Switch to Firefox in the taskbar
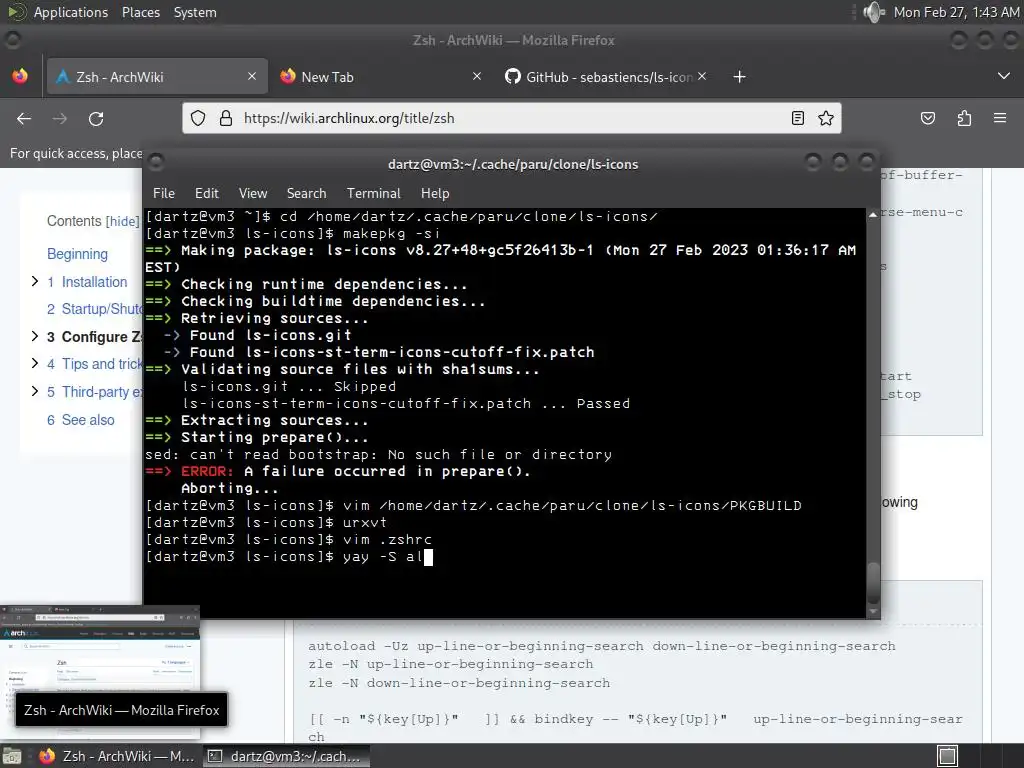 [x=117, y=756]
